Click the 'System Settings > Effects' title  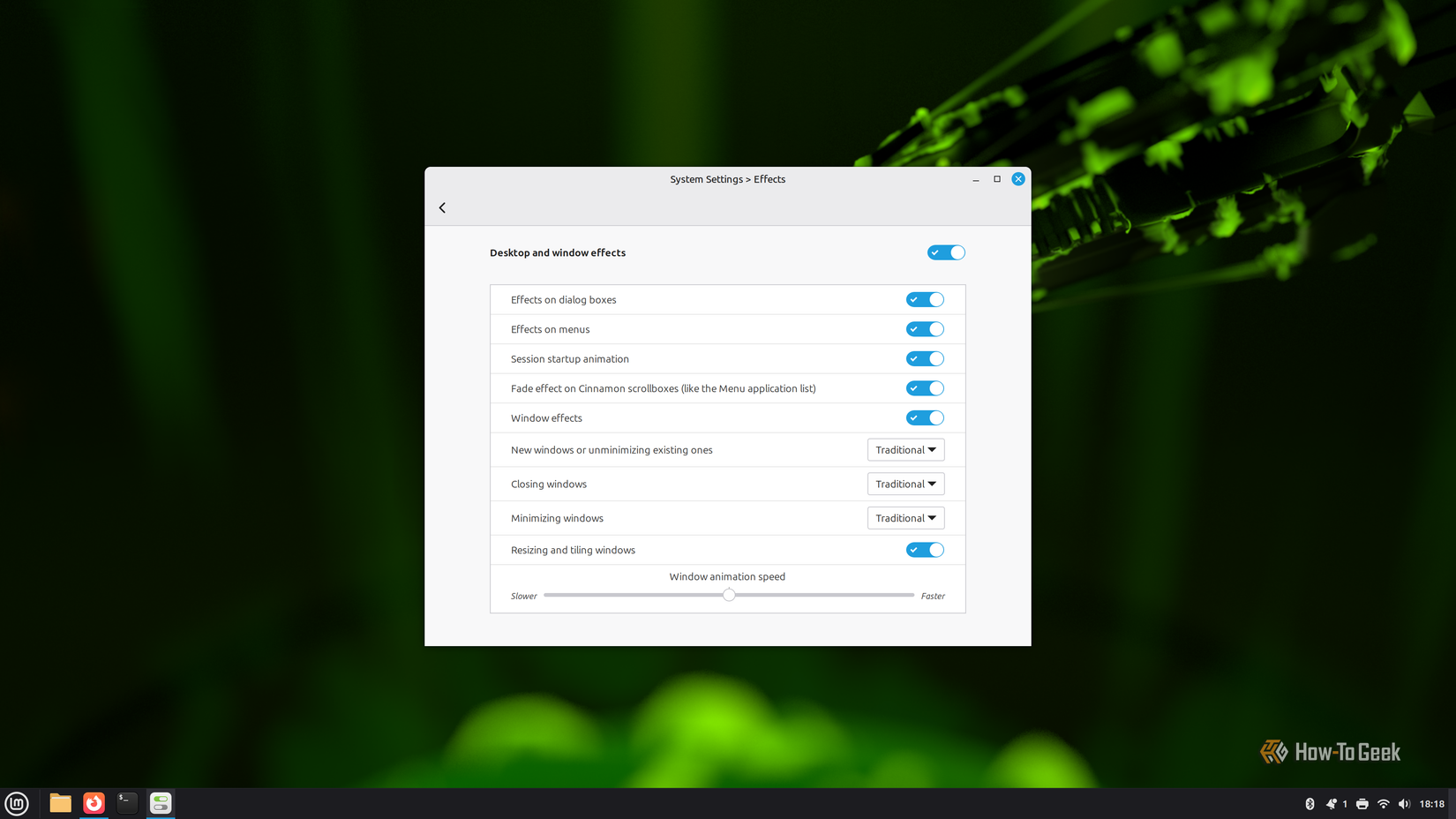pyautogui.click(x=727, y=179)
